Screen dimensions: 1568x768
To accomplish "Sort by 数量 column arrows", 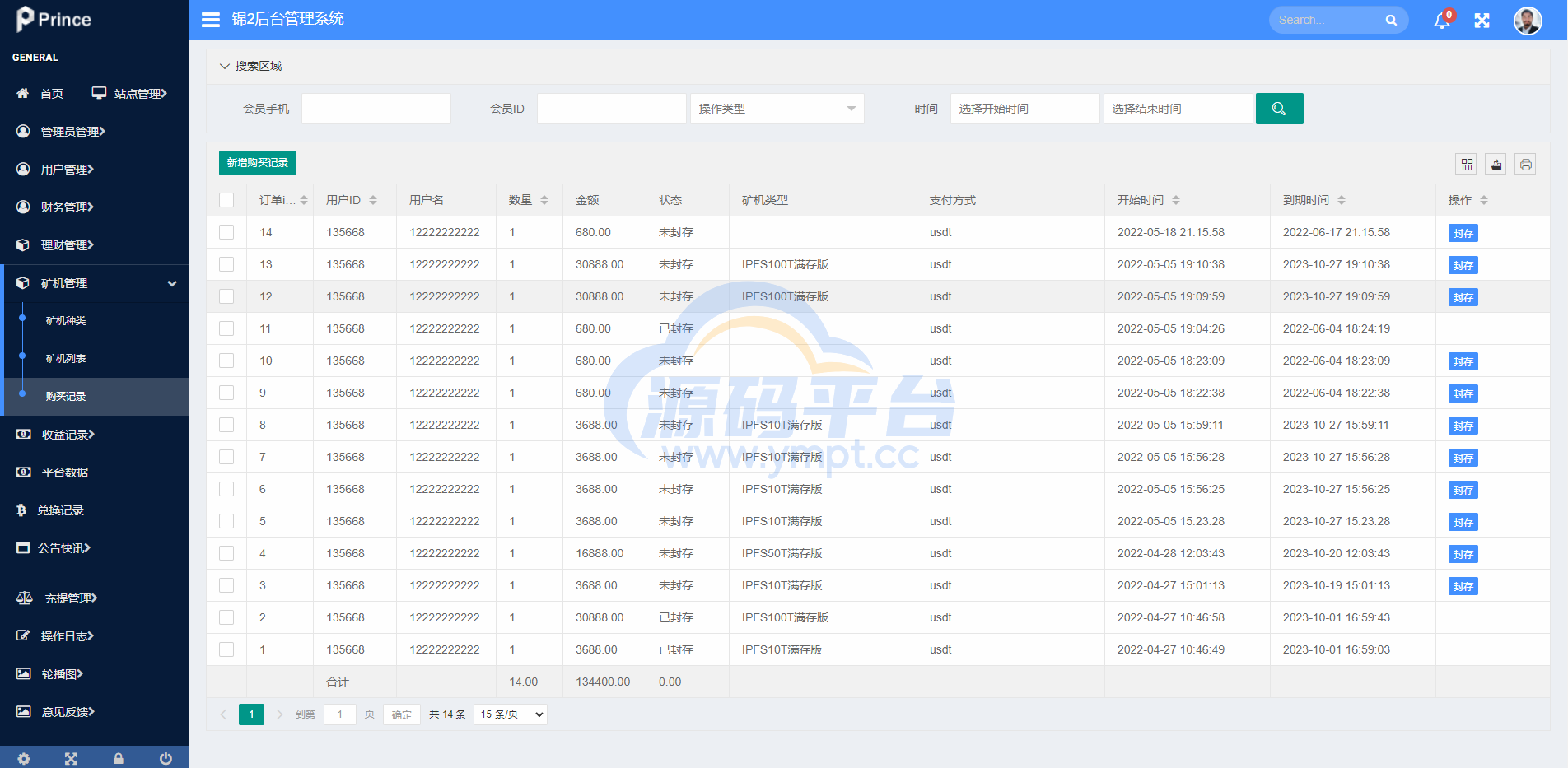I will (544, 200).
